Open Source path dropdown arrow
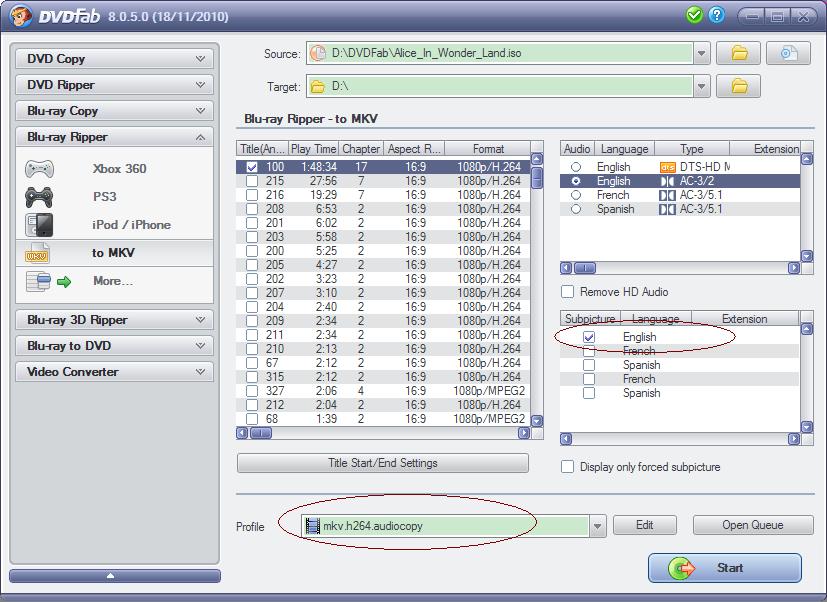This screenshot has width=827, height=602. [701, 53]
